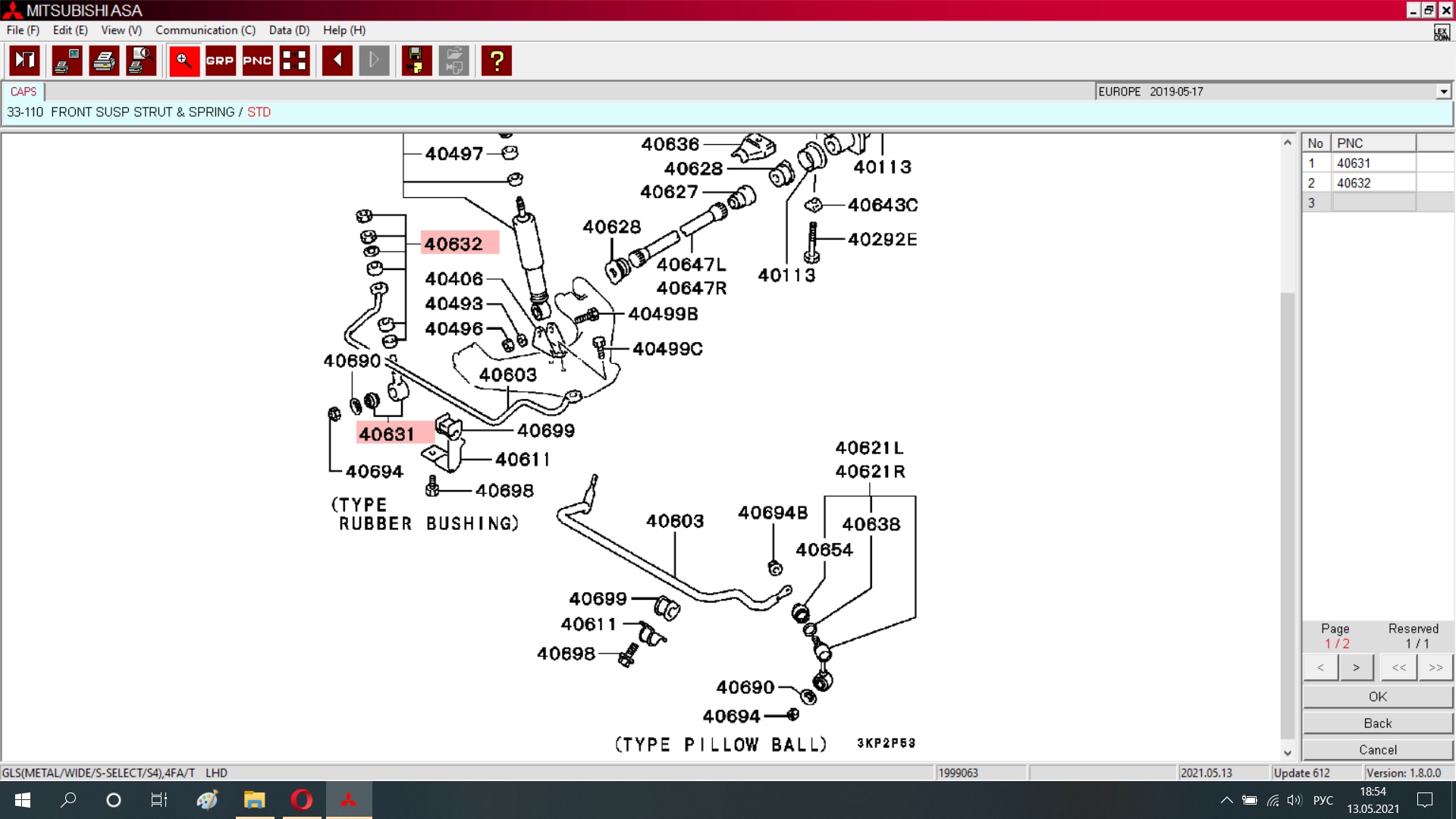Click the empty PNC cell in row 3
The height and width of the screenshot is (819, 1456).
click(x=1373, y=202)
